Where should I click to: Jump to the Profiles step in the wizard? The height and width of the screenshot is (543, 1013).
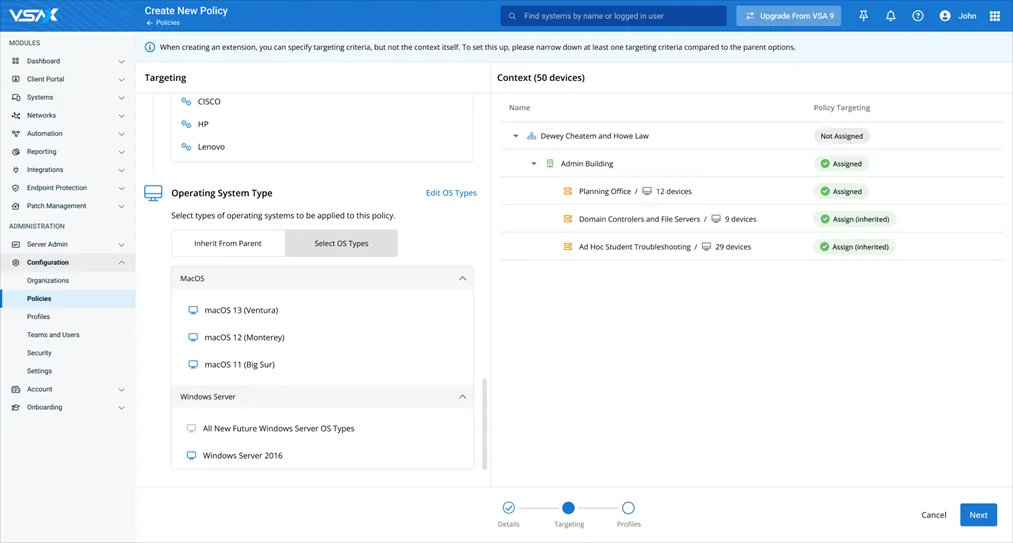pyautogui.click(x=628, y=508)
